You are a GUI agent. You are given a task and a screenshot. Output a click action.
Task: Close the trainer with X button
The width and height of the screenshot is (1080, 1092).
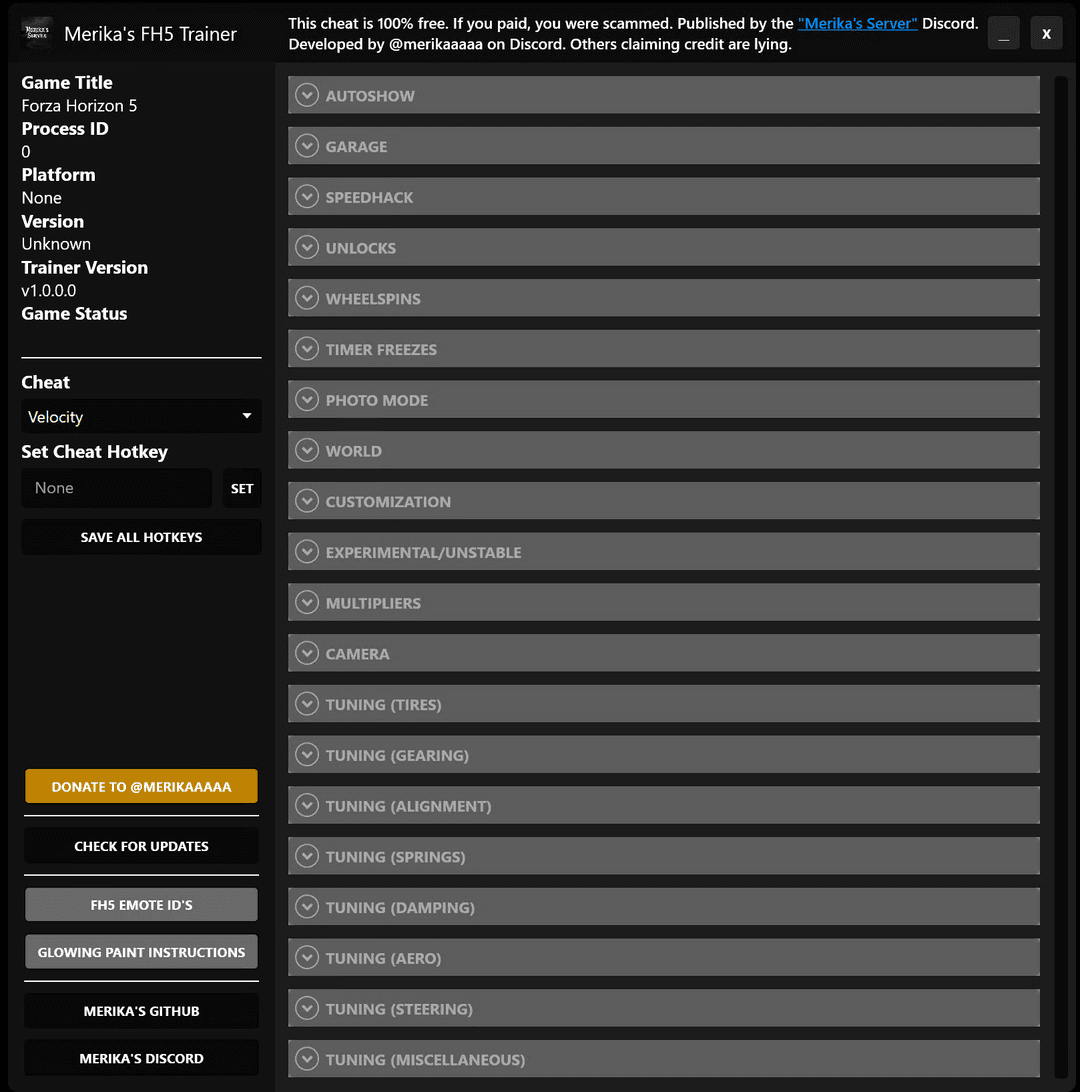click(1046, 33)
